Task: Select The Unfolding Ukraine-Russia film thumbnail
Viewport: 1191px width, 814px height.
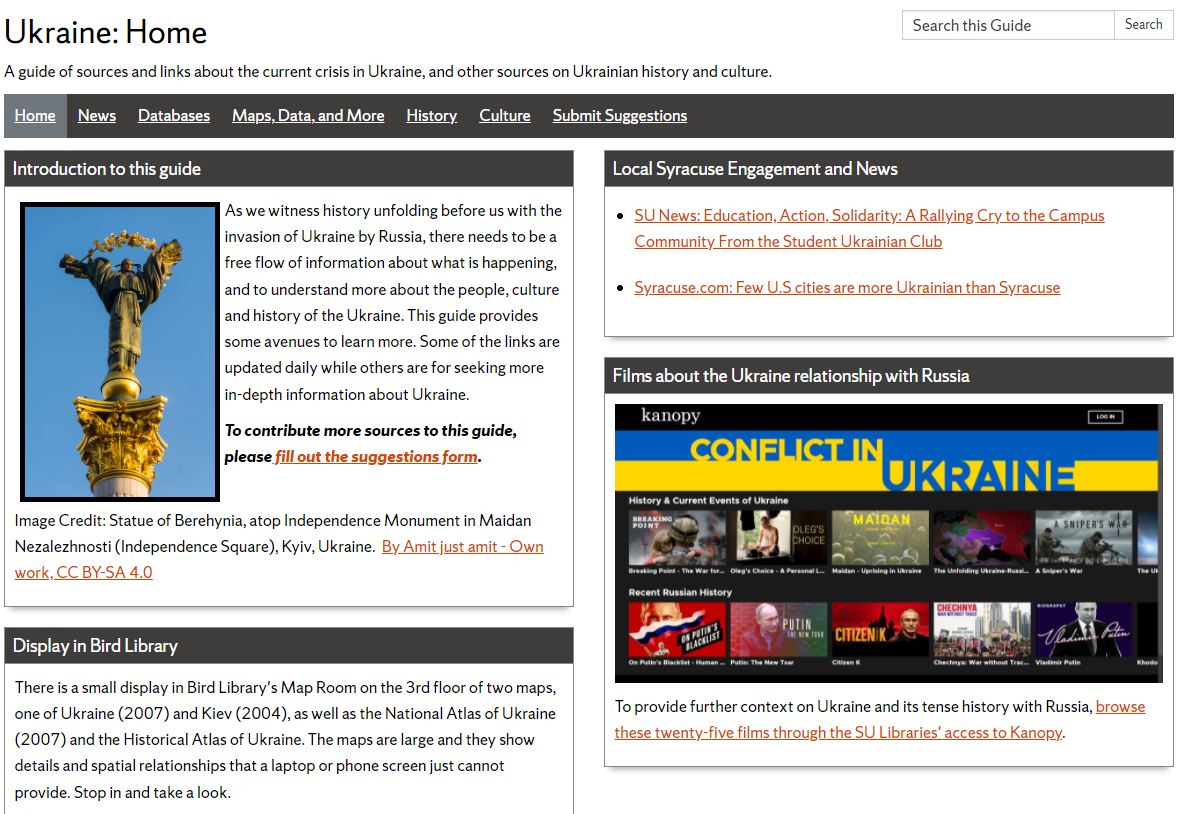Action: [x=981, y=538]
